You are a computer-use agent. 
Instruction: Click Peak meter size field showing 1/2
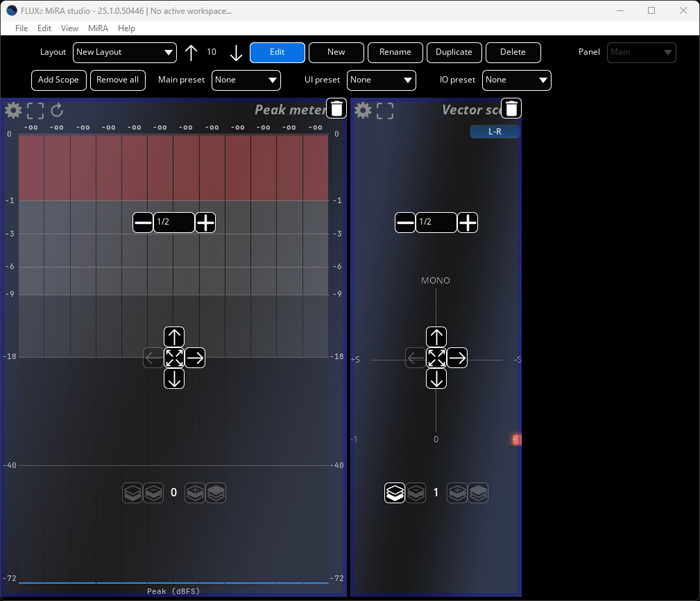coord(174,222)
